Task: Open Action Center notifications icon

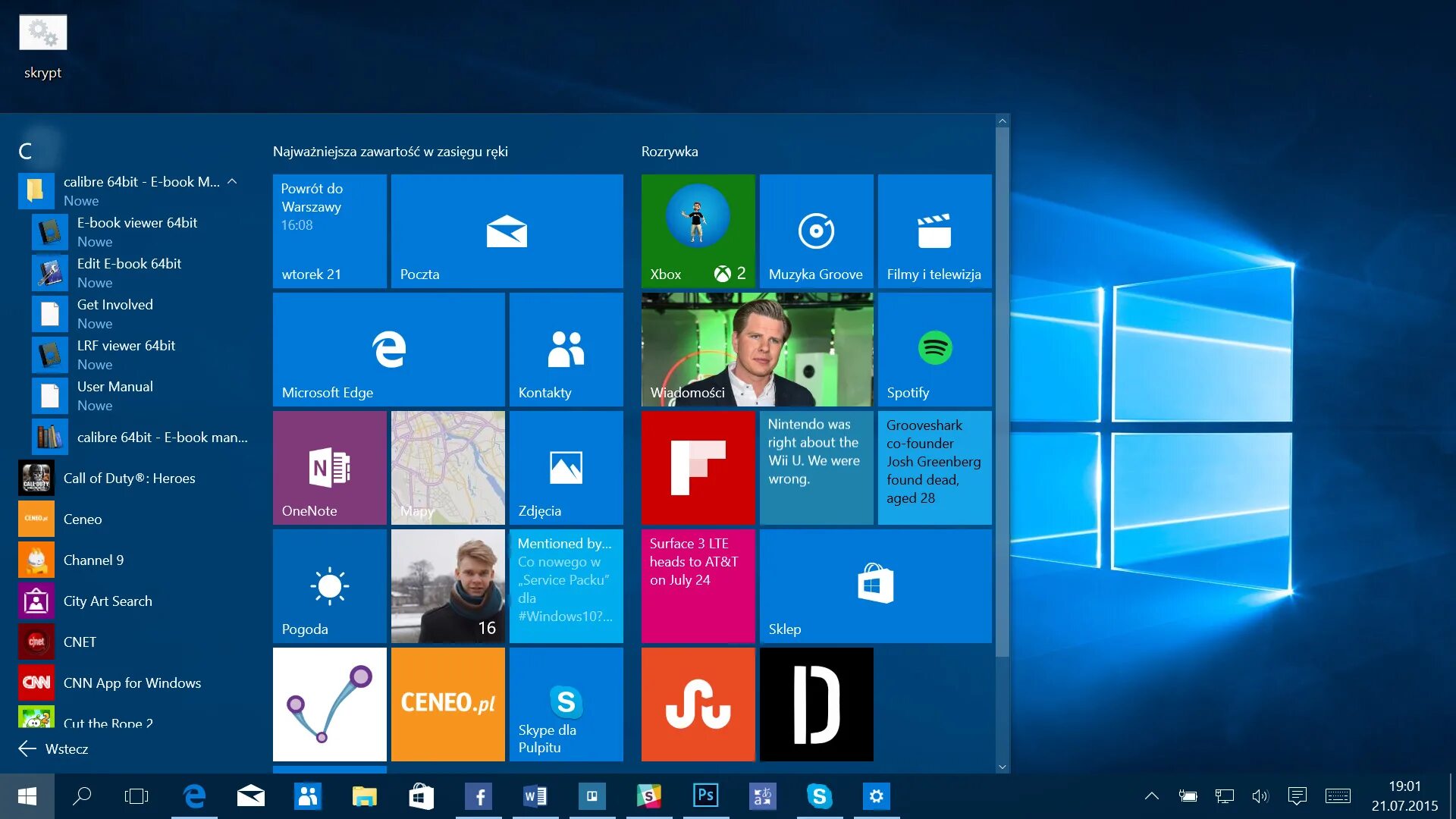Action: click(x=1297, y=795)
